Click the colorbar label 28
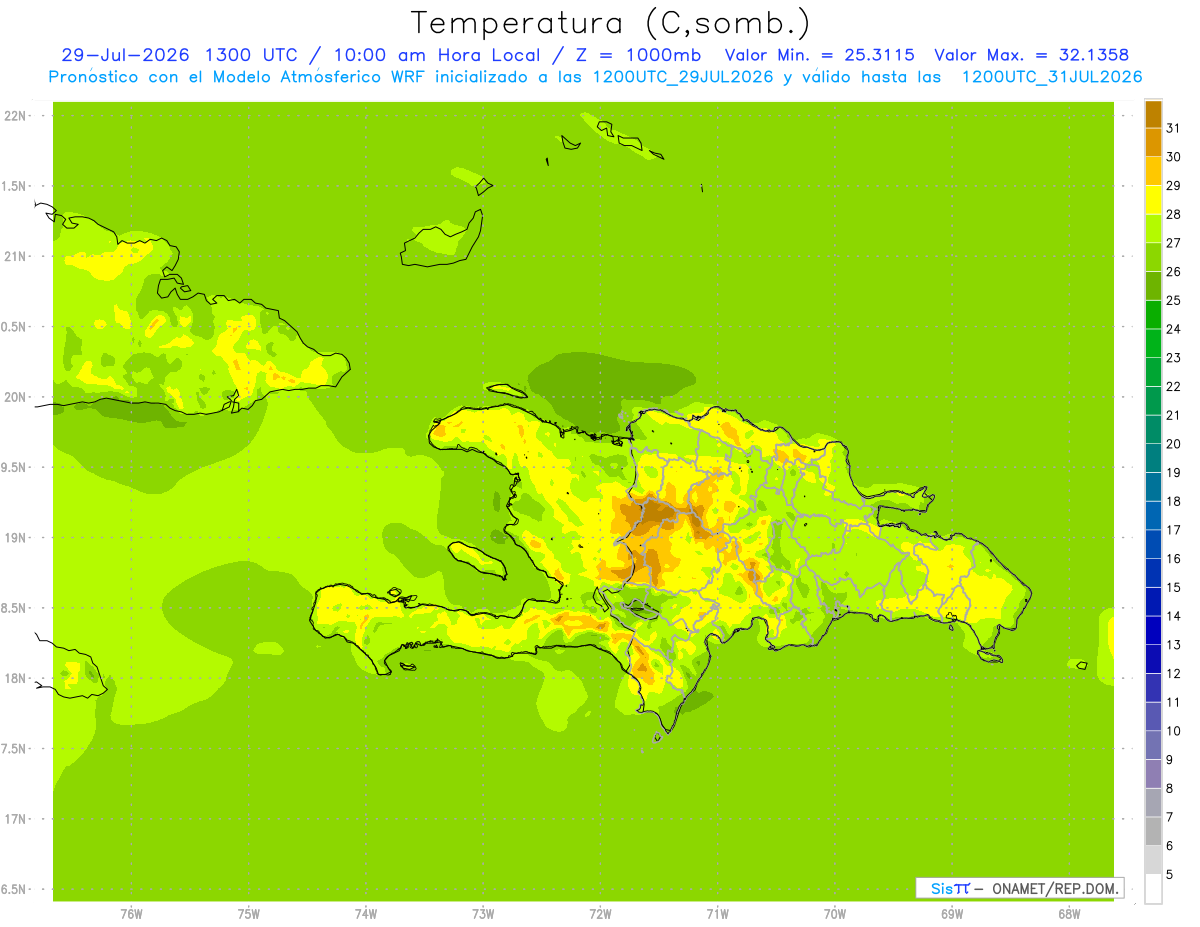Viewport: 1200px width, 927px height. 1173,214
